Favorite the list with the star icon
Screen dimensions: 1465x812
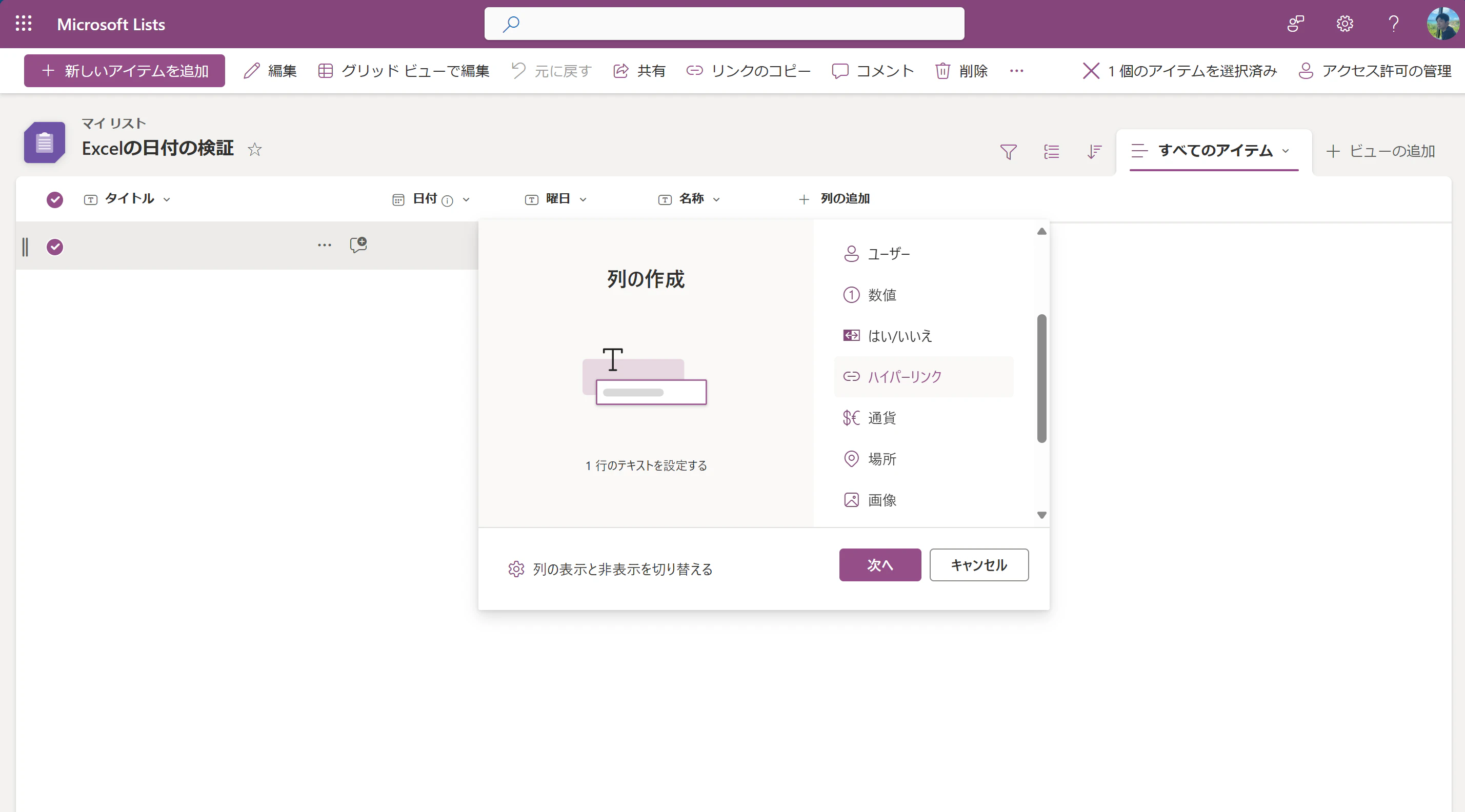tap(254, 149)
